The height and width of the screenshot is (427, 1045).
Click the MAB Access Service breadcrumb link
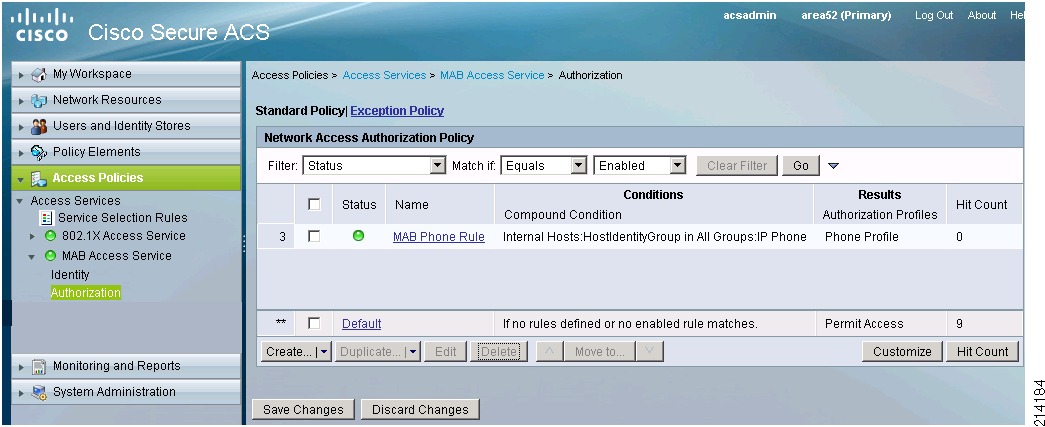coord(492,75)
